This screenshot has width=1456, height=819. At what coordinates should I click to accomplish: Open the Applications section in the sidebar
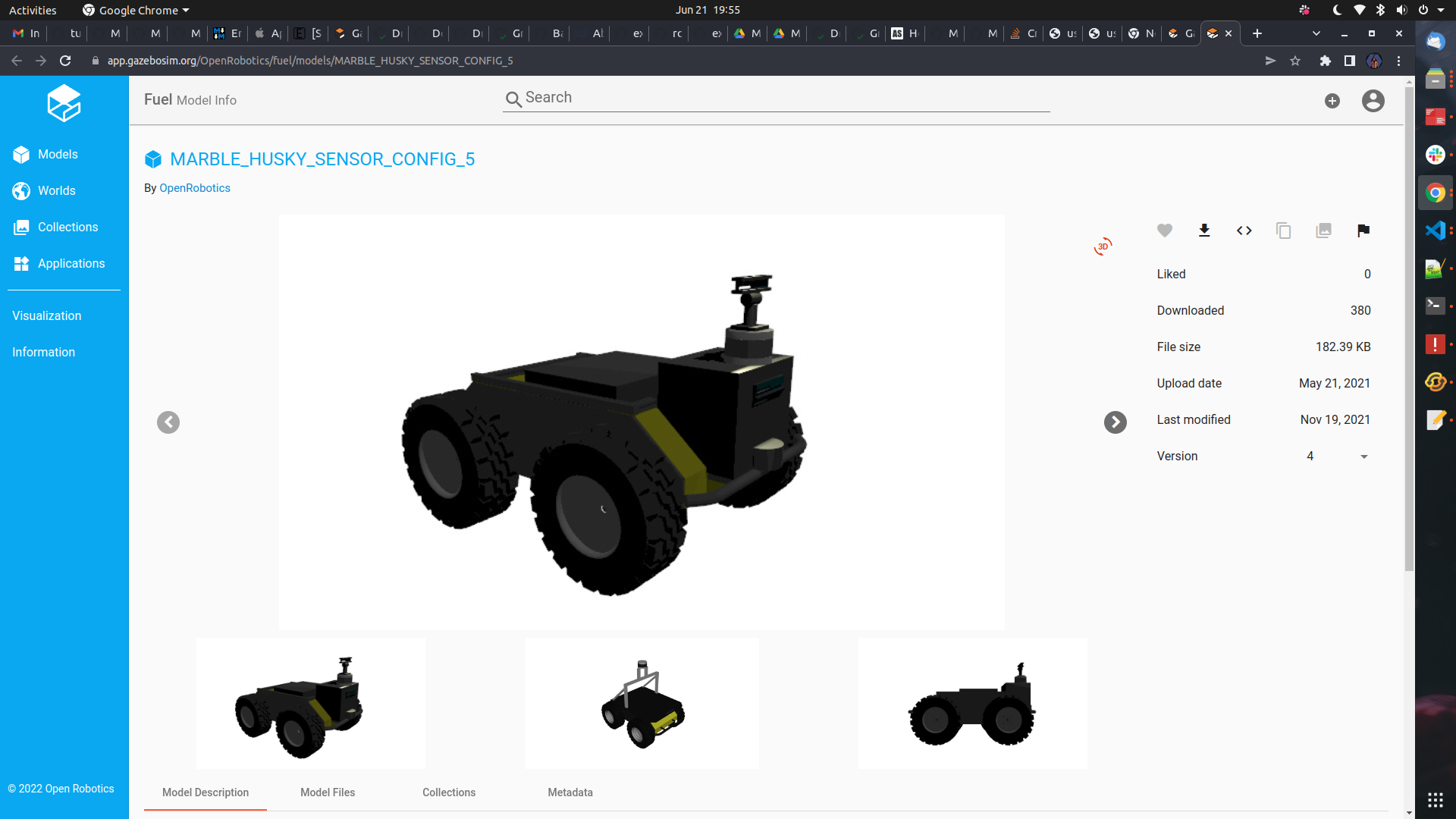tap(71, 263)
